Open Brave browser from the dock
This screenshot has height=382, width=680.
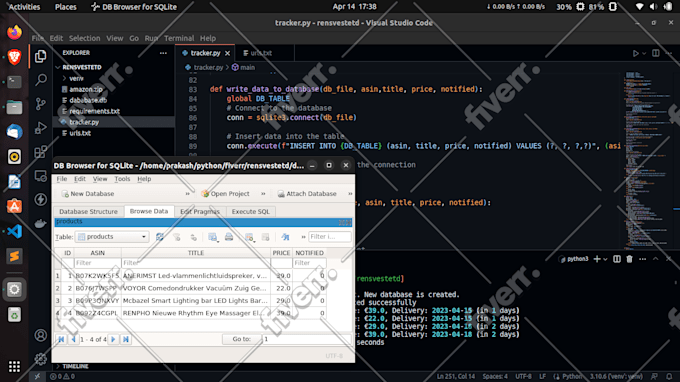point(14,57)
